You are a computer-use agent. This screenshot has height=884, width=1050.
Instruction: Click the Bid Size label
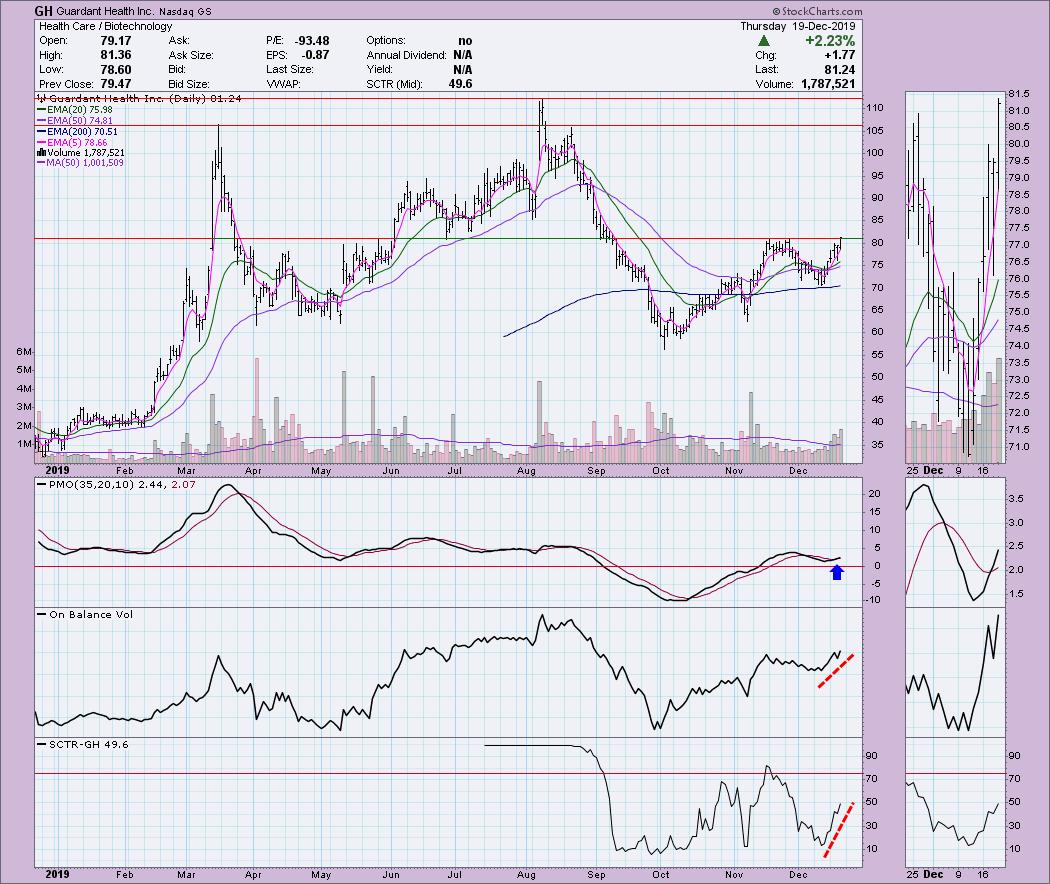(190, 84)
